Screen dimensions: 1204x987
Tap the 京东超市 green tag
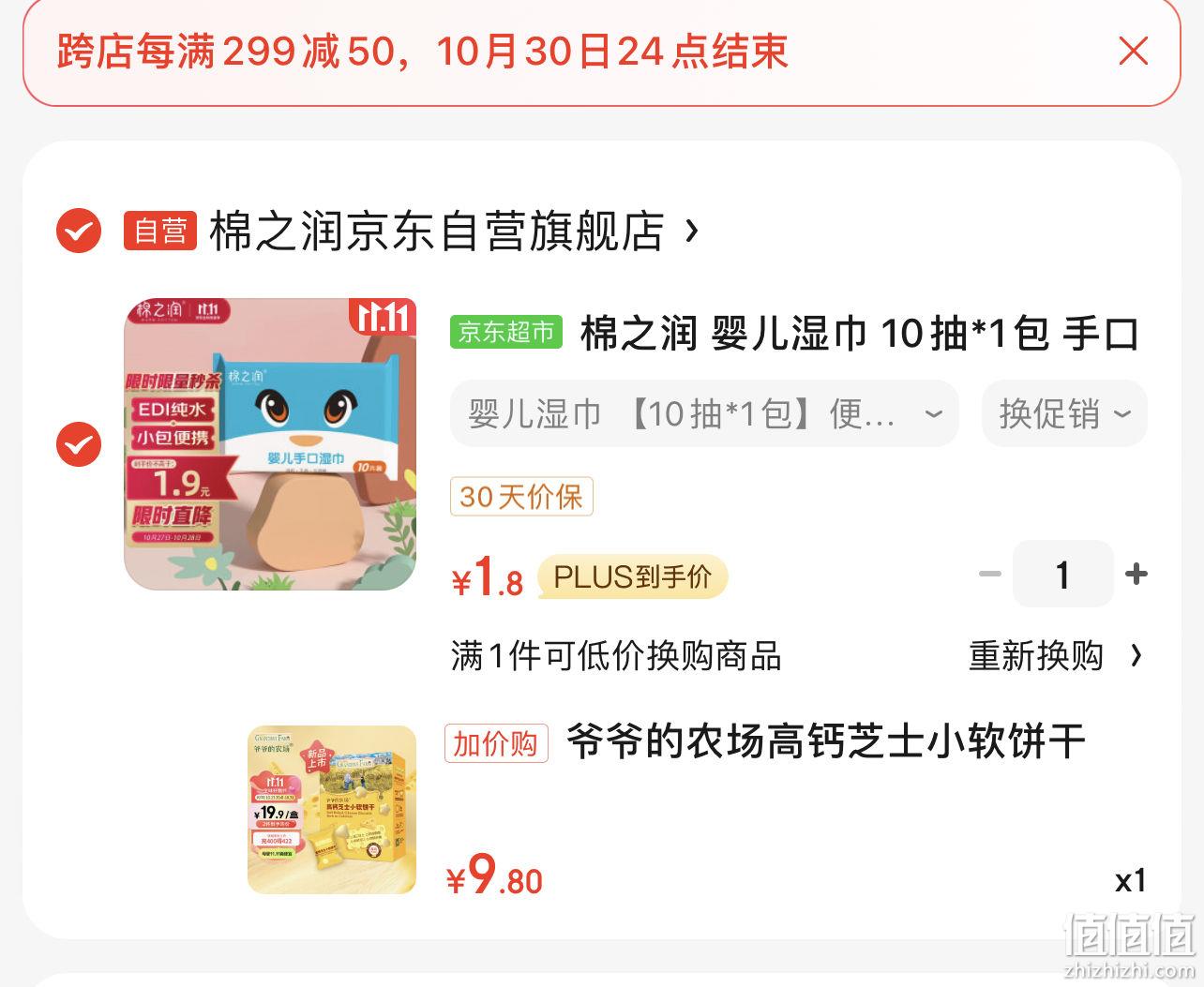click(x=506, y=332)
